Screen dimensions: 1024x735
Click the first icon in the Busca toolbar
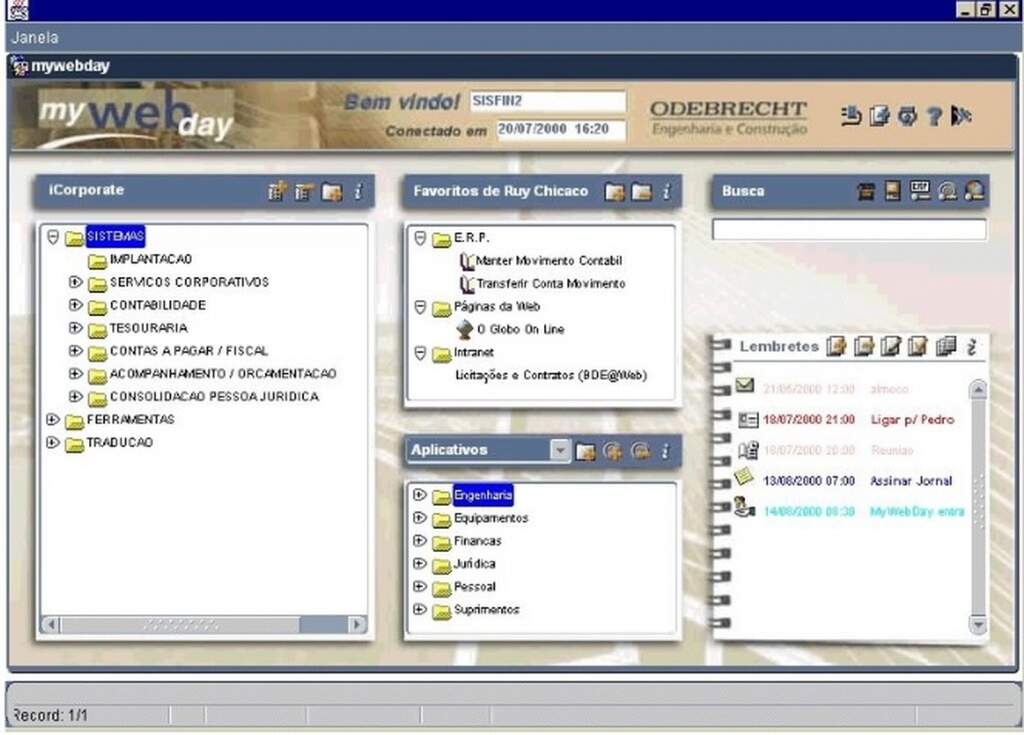point(866,192)
